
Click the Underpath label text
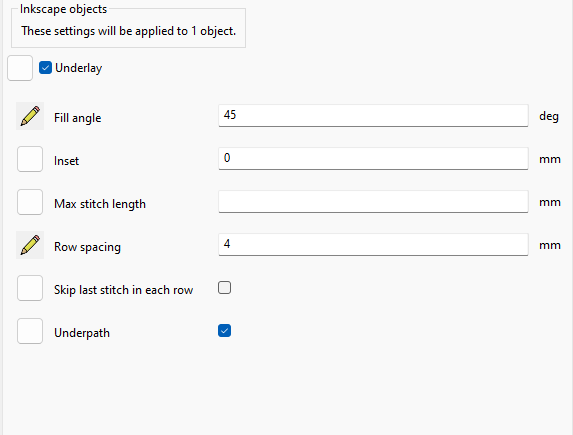pos(82,333)
